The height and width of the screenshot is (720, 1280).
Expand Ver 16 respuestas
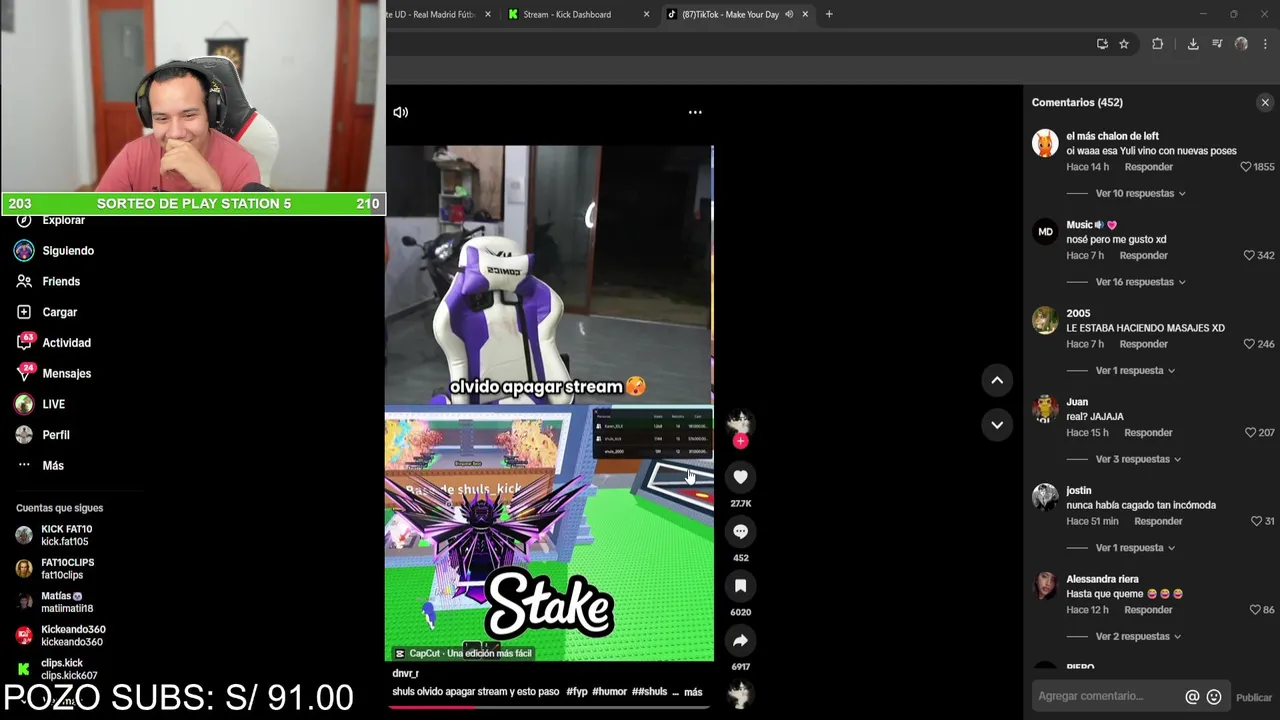1140,282
